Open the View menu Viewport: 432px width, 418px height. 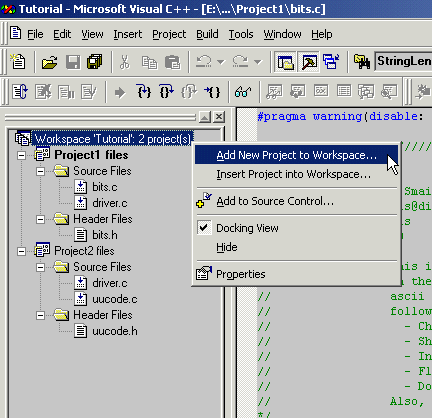pyautogui.click(x=92, y=34)
